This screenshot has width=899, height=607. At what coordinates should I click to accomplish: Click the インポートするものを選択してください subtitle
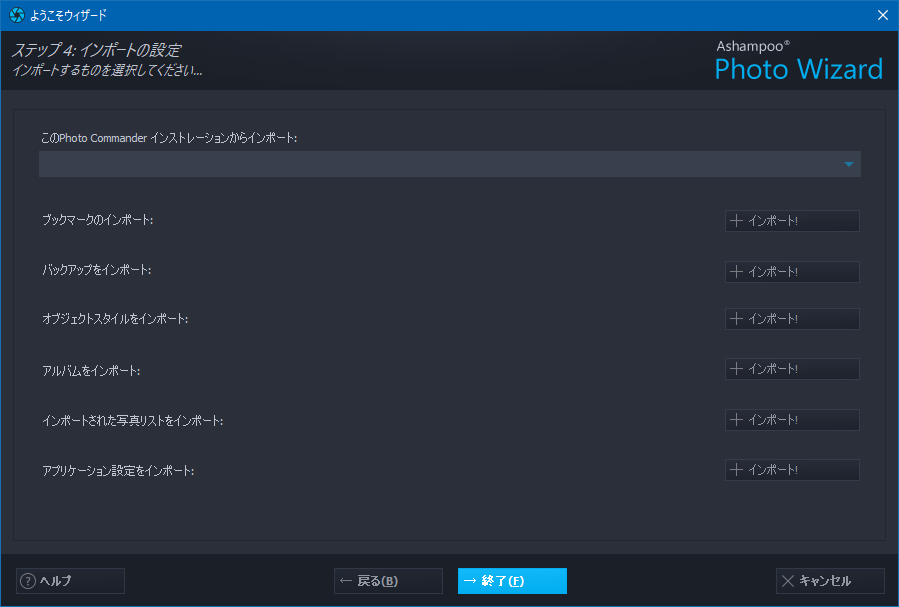coord(107,71)
